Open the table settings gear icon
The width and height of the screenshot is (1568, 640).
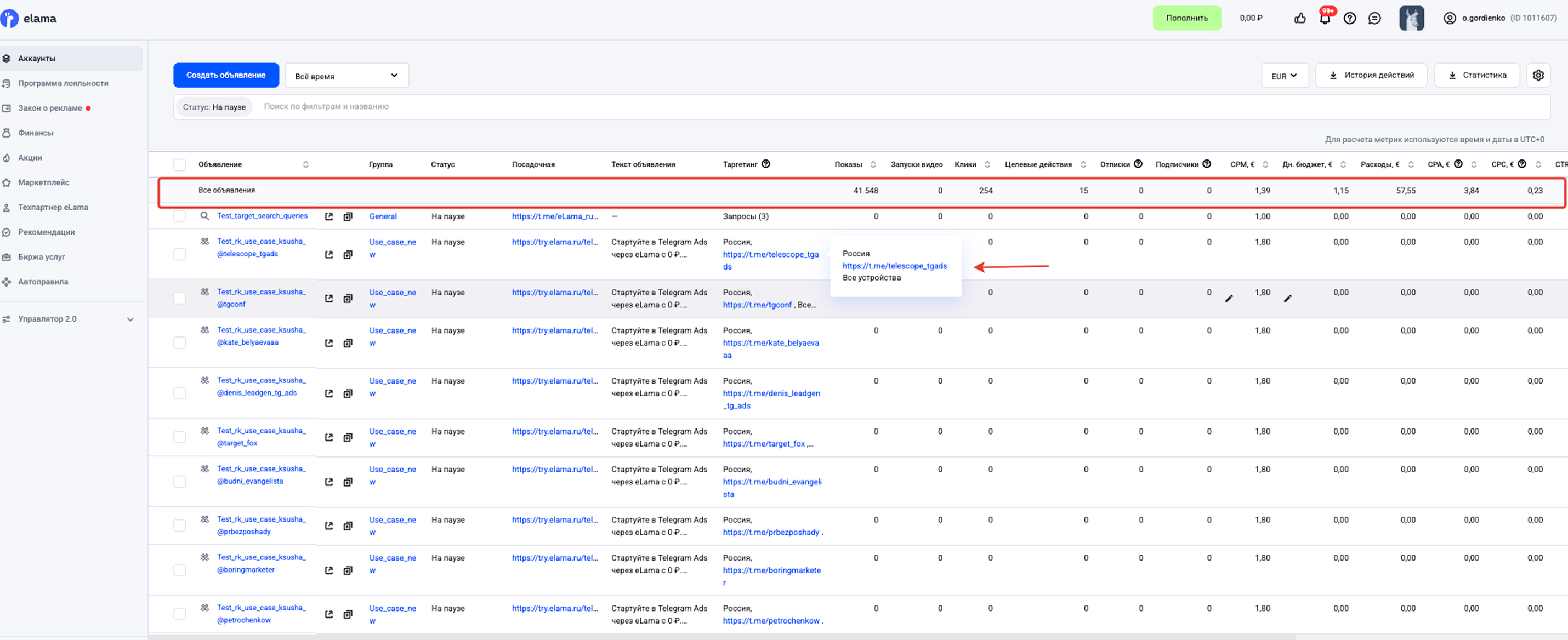click(x=1538, y=76)
